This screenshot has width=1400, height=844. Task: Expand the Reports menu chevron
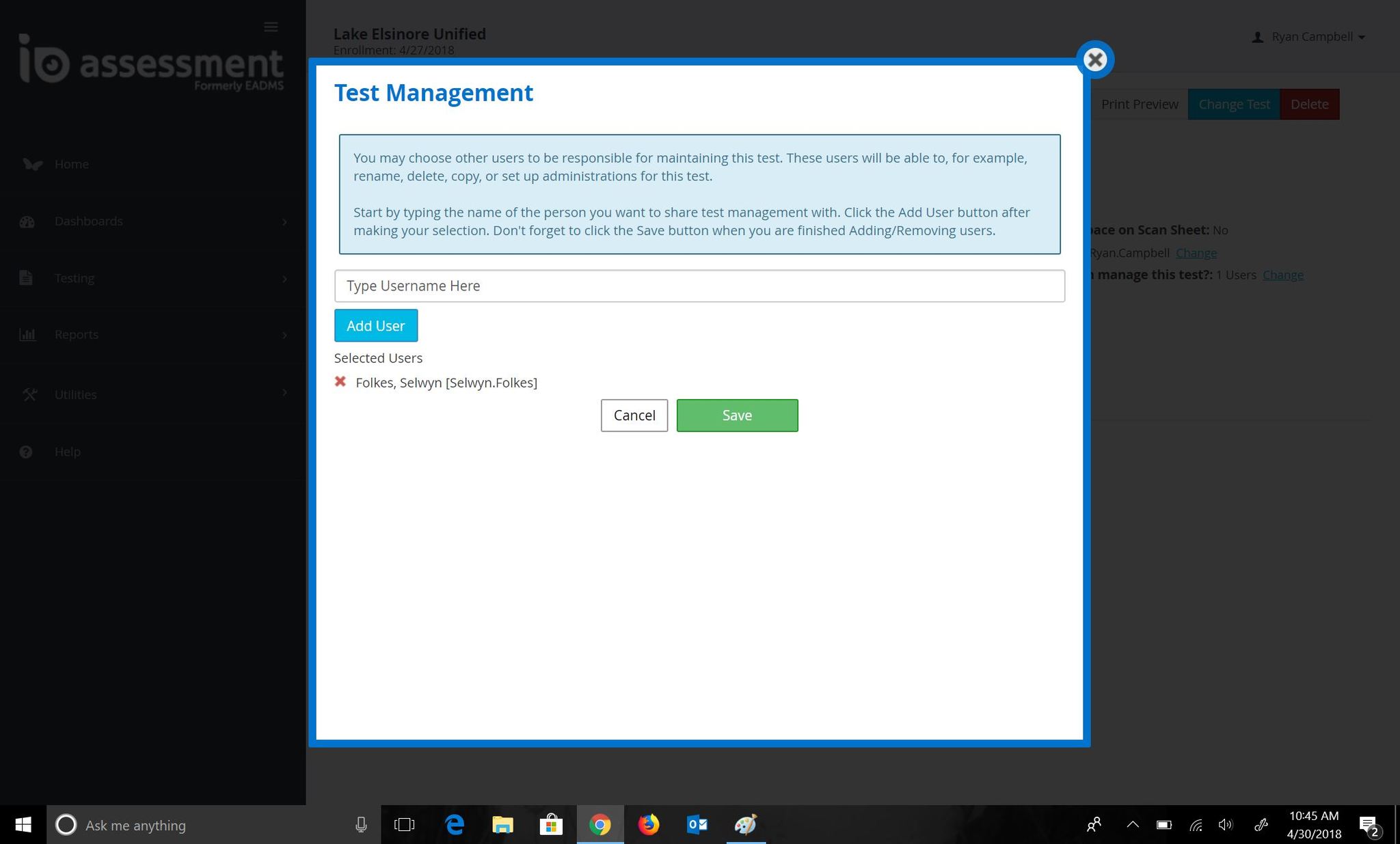tap(284, 335)
